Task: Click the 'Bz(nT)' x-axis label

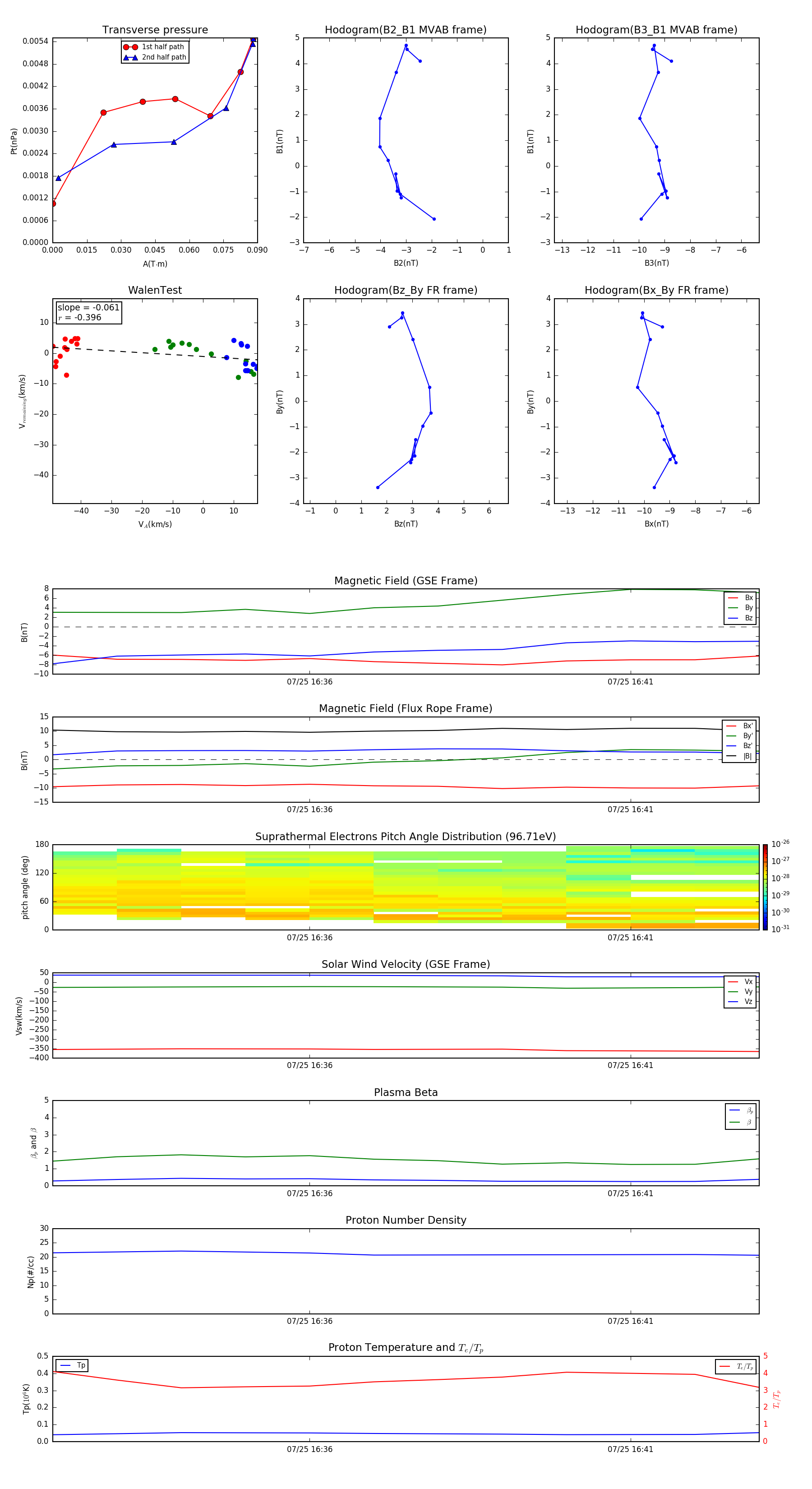Action: pyautogui.click(x=406, y=524)
